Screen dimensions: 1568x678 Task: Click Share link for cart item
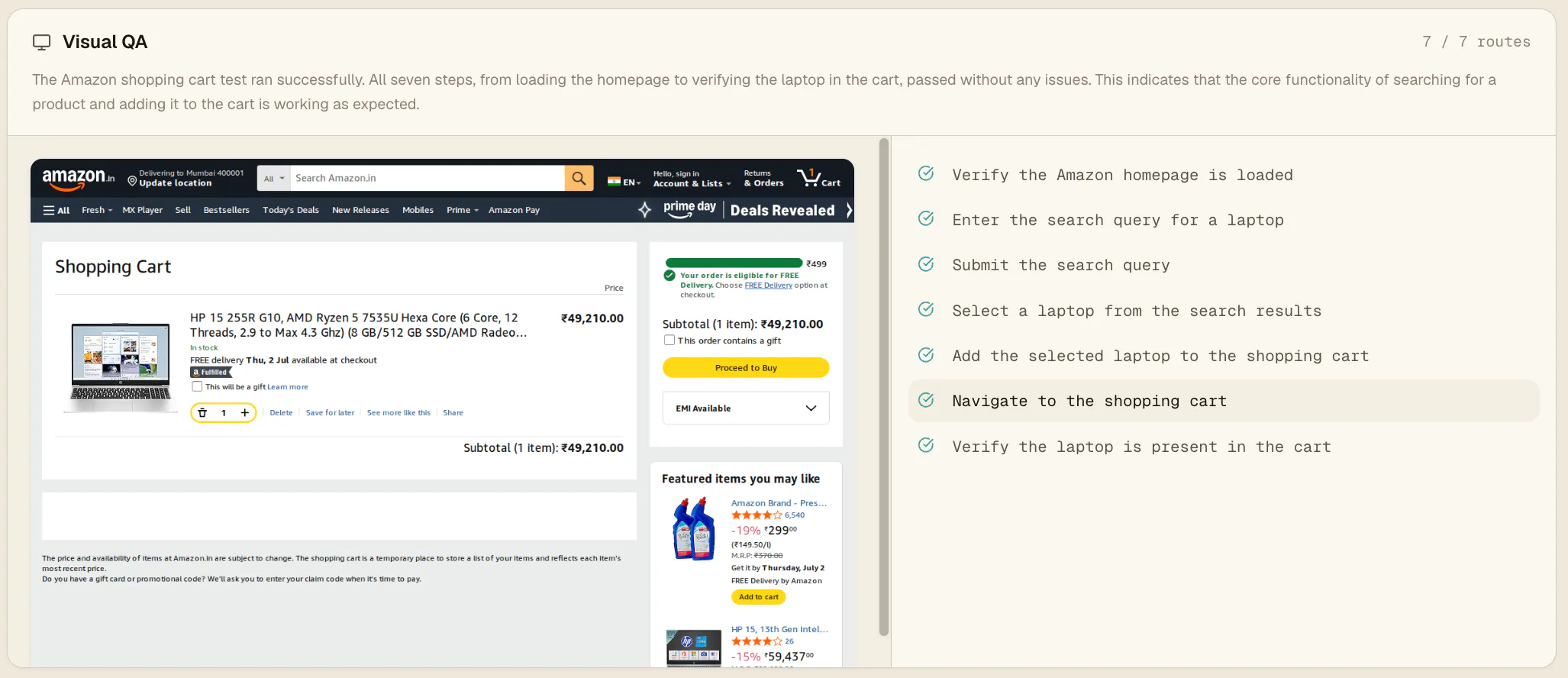(453, 413)
